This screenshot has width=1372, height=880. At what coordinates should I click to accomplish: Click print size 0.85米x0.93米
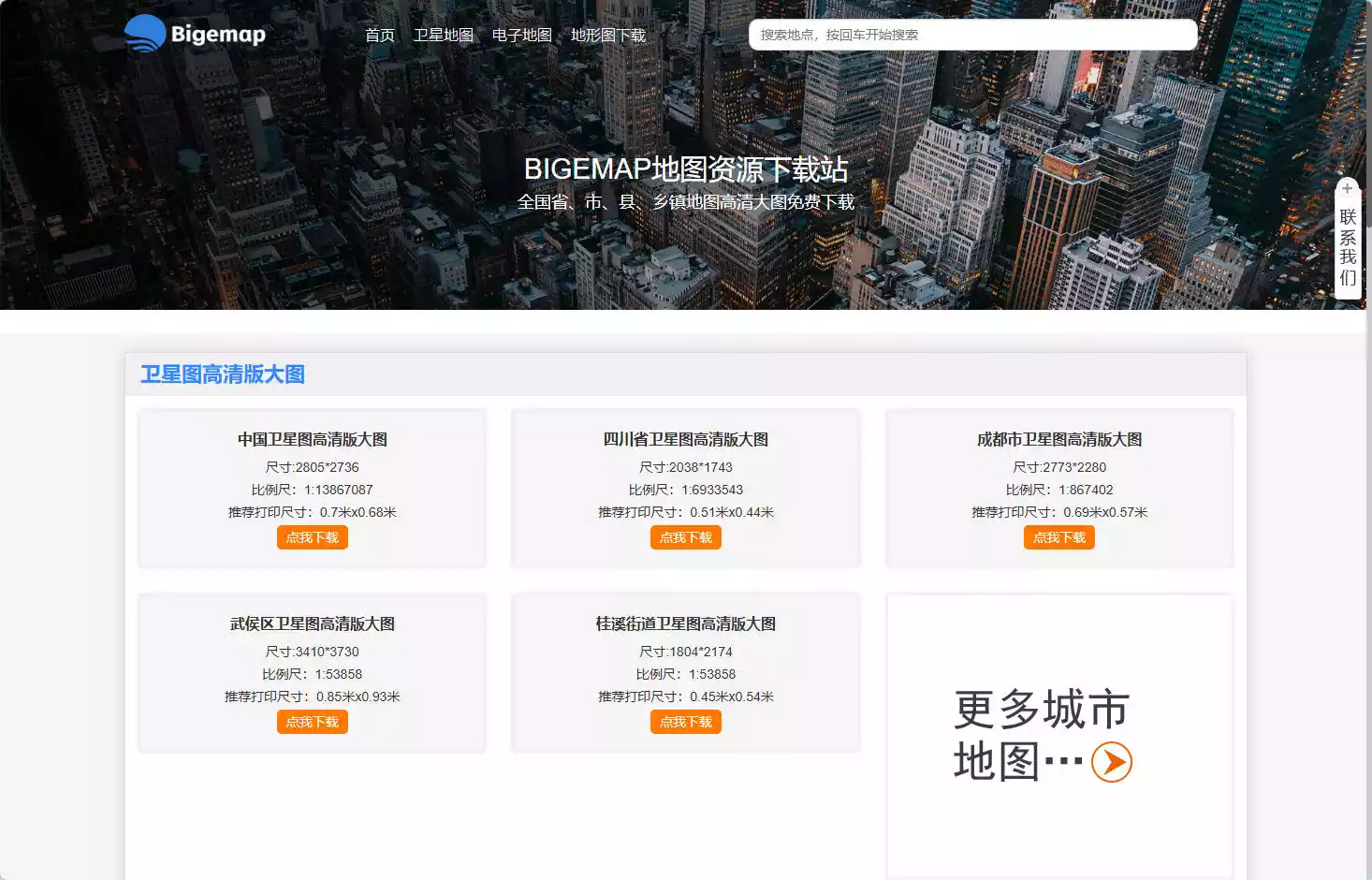tap(358, 697)
